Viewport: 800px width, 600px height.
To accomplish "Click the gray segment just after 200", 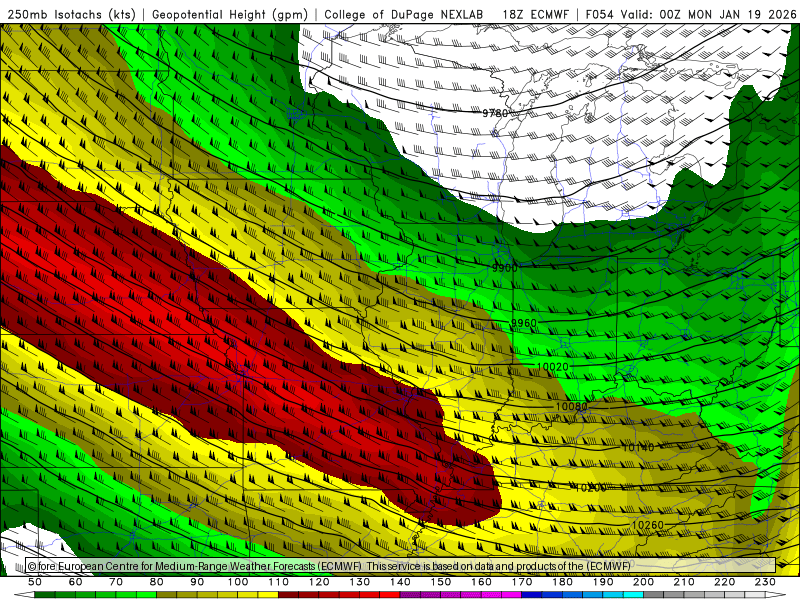I will click(x=654, y=595).
